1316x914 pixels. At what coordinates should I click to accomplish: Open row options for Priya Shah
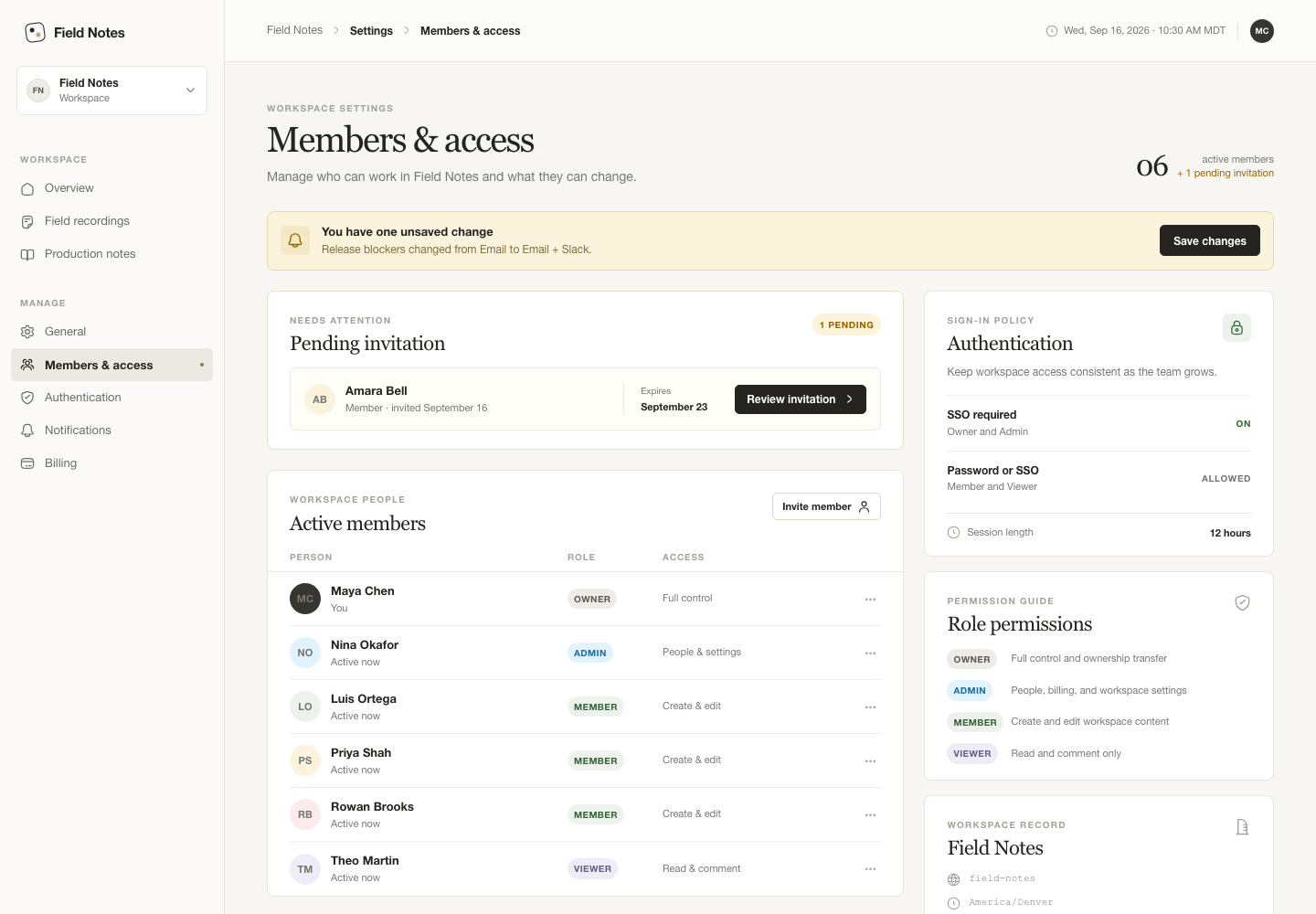[x=870, y=761]
